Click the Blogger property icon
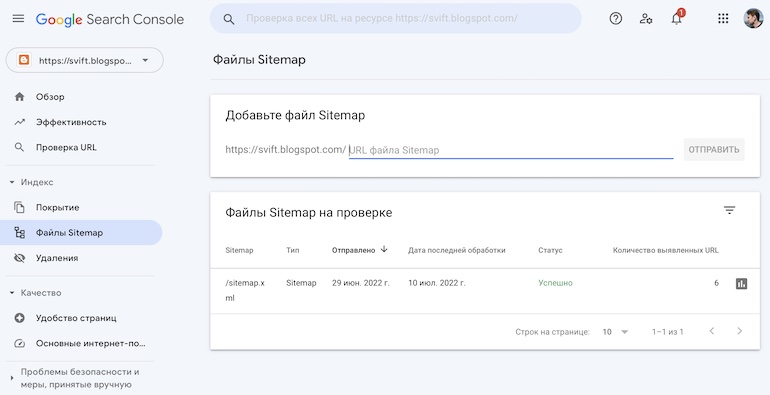The height and width of the screenshot is (395, 770). pos(24,60)
